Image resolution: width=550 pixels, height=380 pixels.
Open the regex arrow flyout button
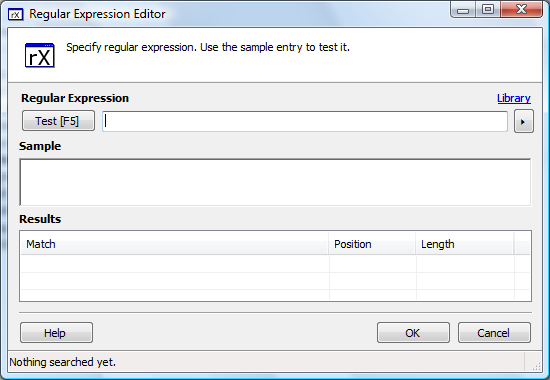tap(523, 121)
